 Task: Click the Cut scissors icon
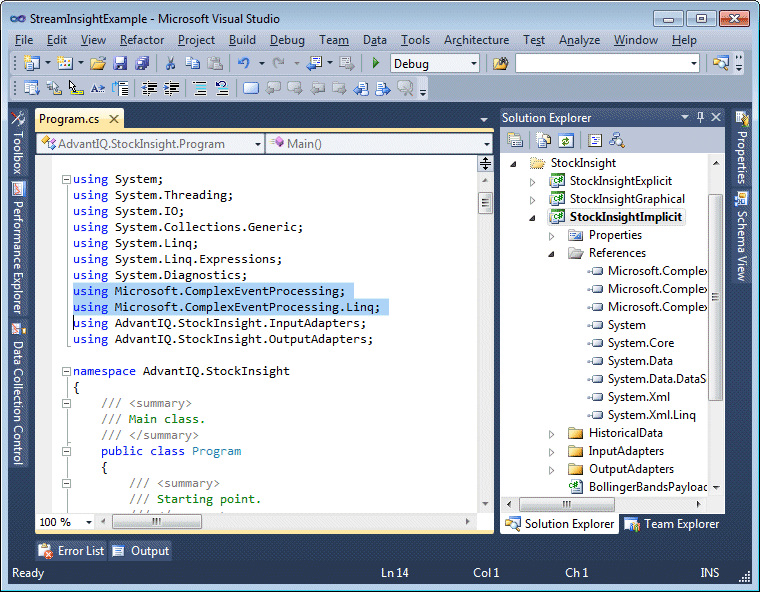[170, 63]
